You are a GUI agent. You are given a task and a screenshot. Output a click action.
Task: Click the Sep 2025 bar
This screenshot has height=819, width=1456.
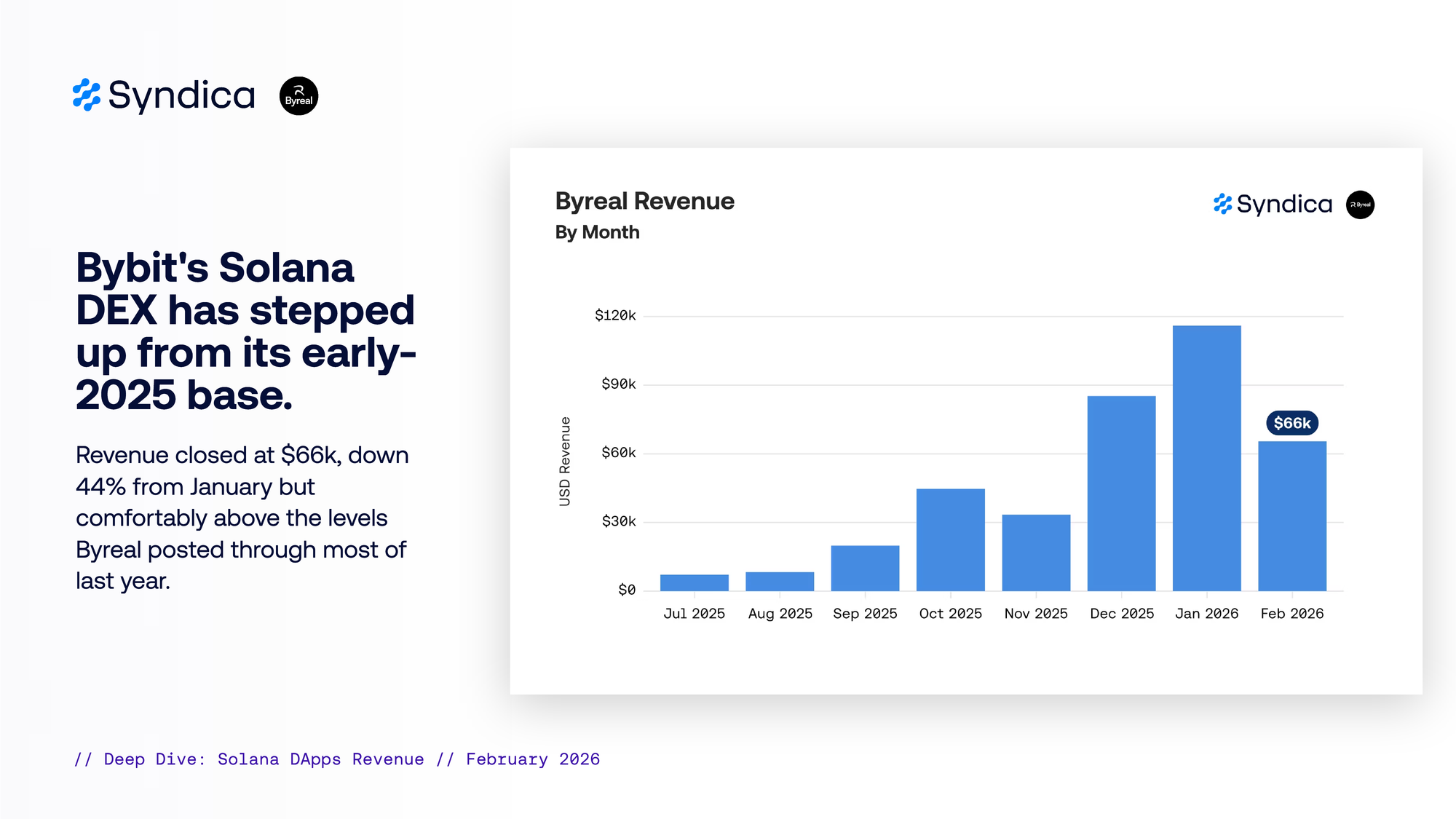point(865,568)
